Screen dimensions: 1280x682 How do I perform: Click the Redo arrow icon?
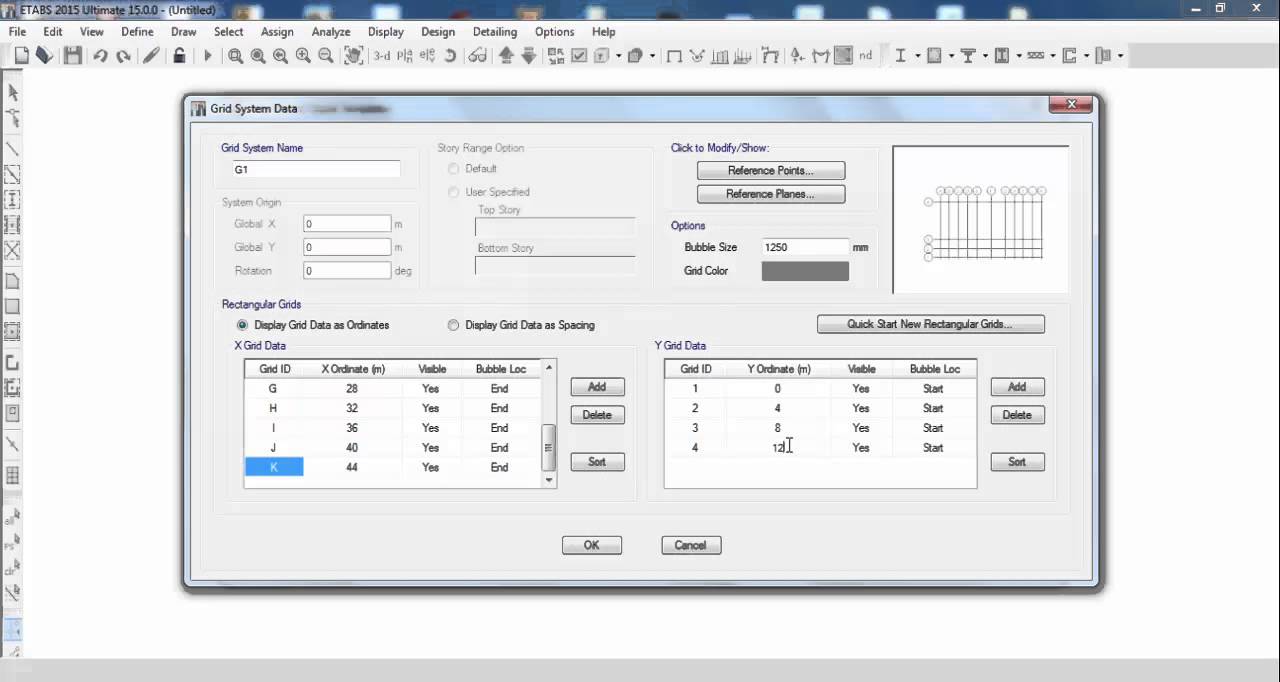[x=123, y=56]
